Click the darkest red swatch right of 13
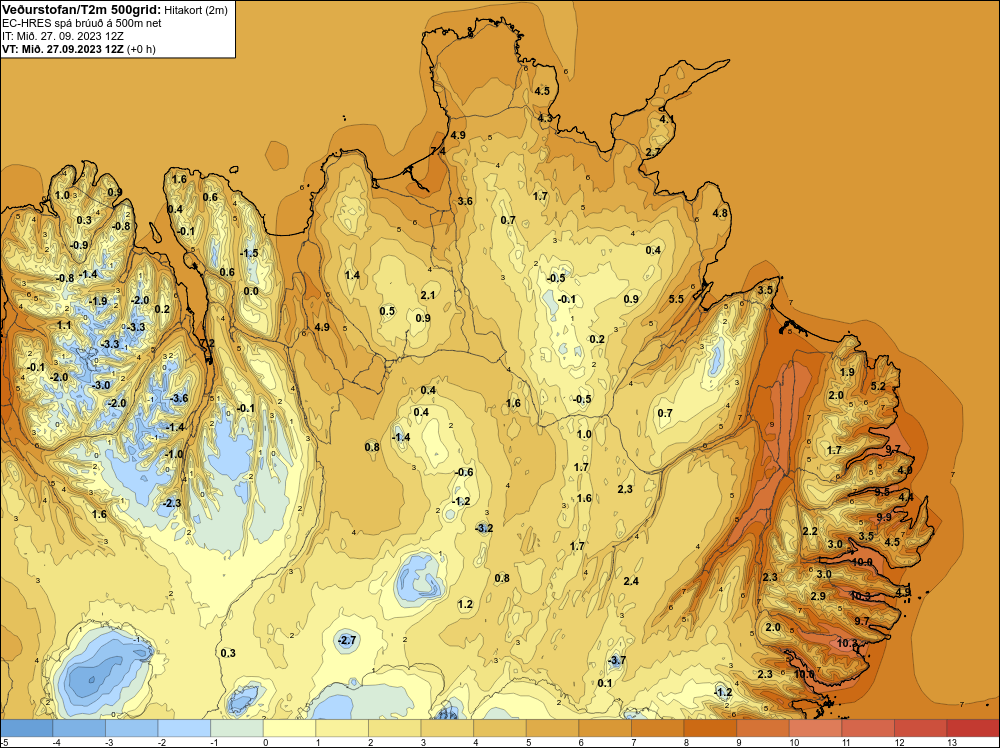 point(973,728)
